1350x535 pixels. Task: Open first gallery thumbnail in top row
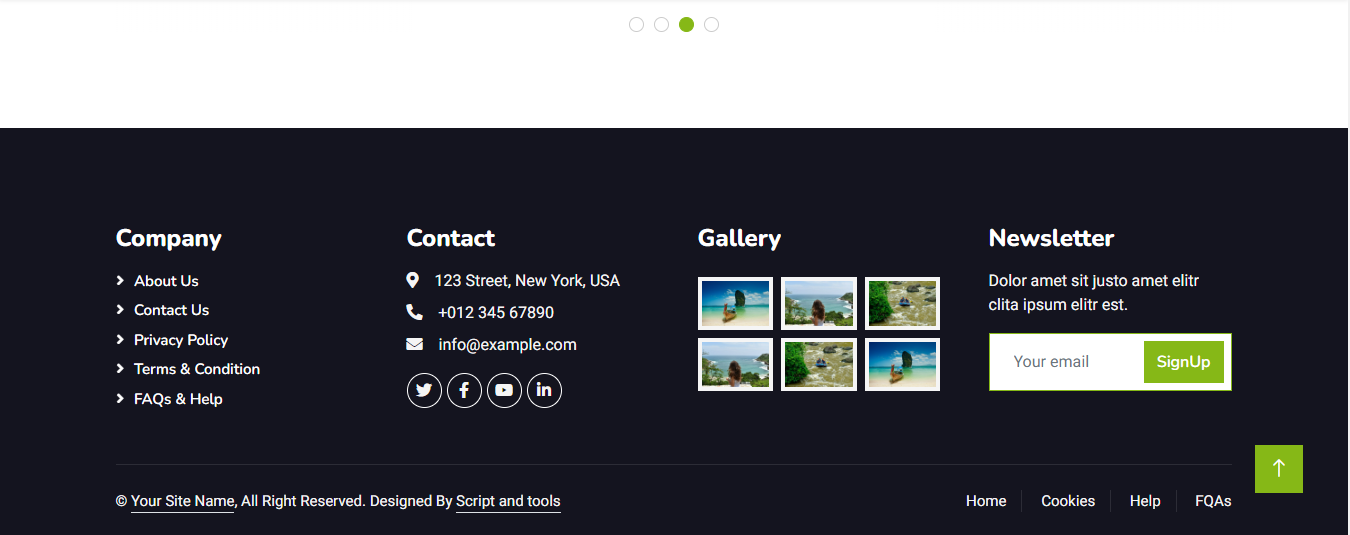click(735, 303)
